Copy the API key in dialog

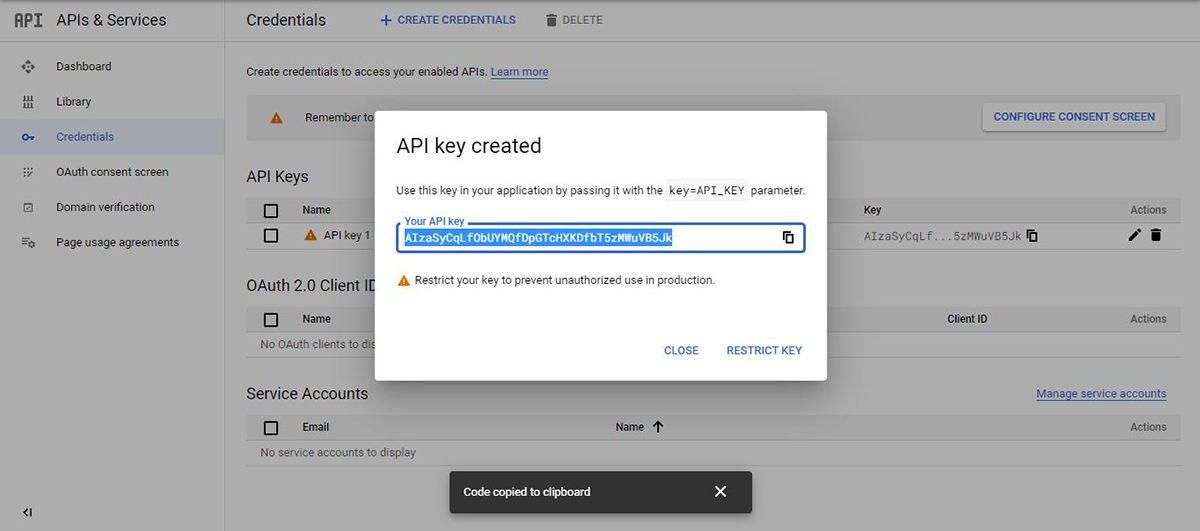[788, 238]
